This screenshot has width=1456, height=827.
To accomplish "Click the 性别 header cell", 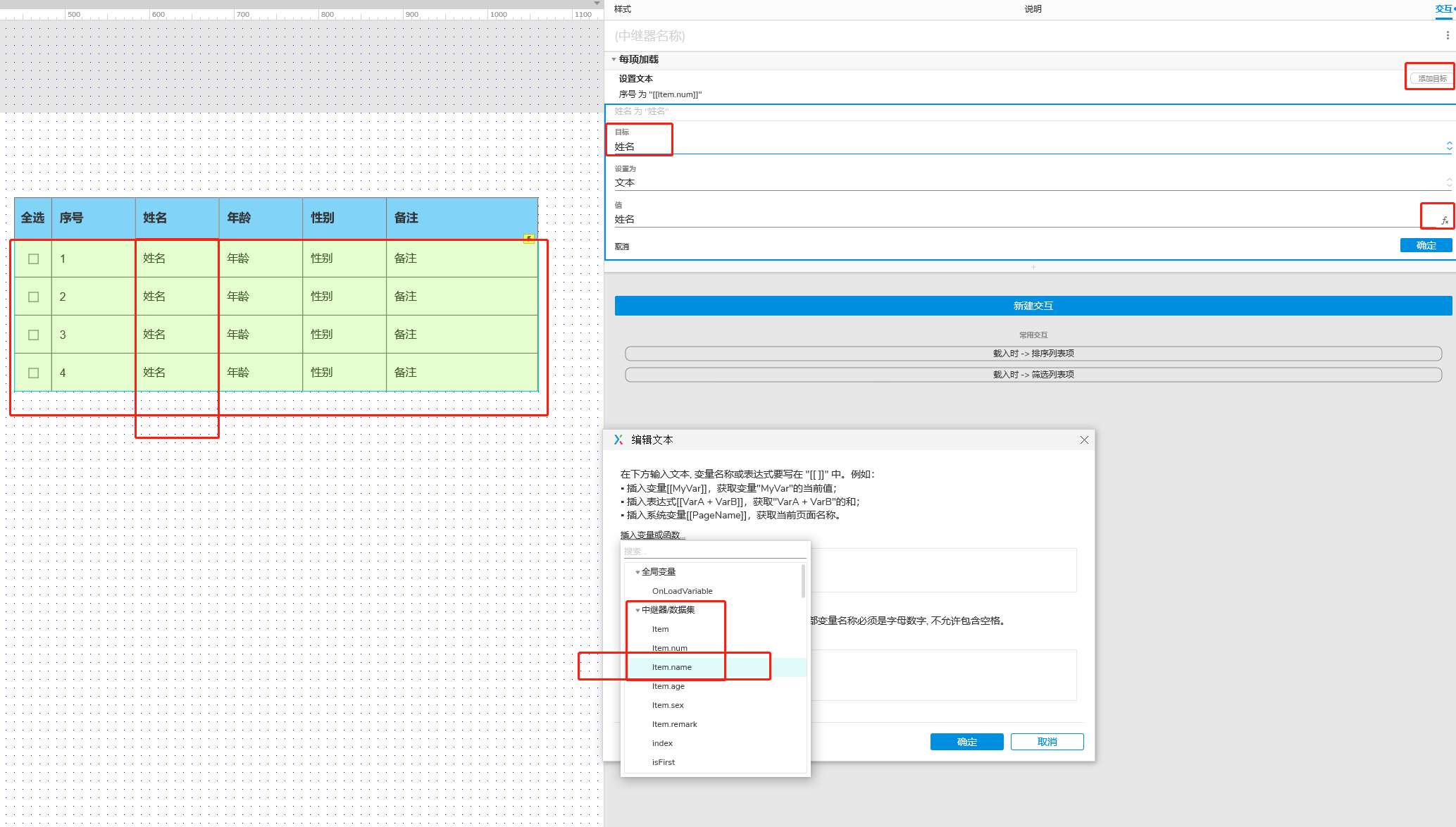I will coord(345,218).
